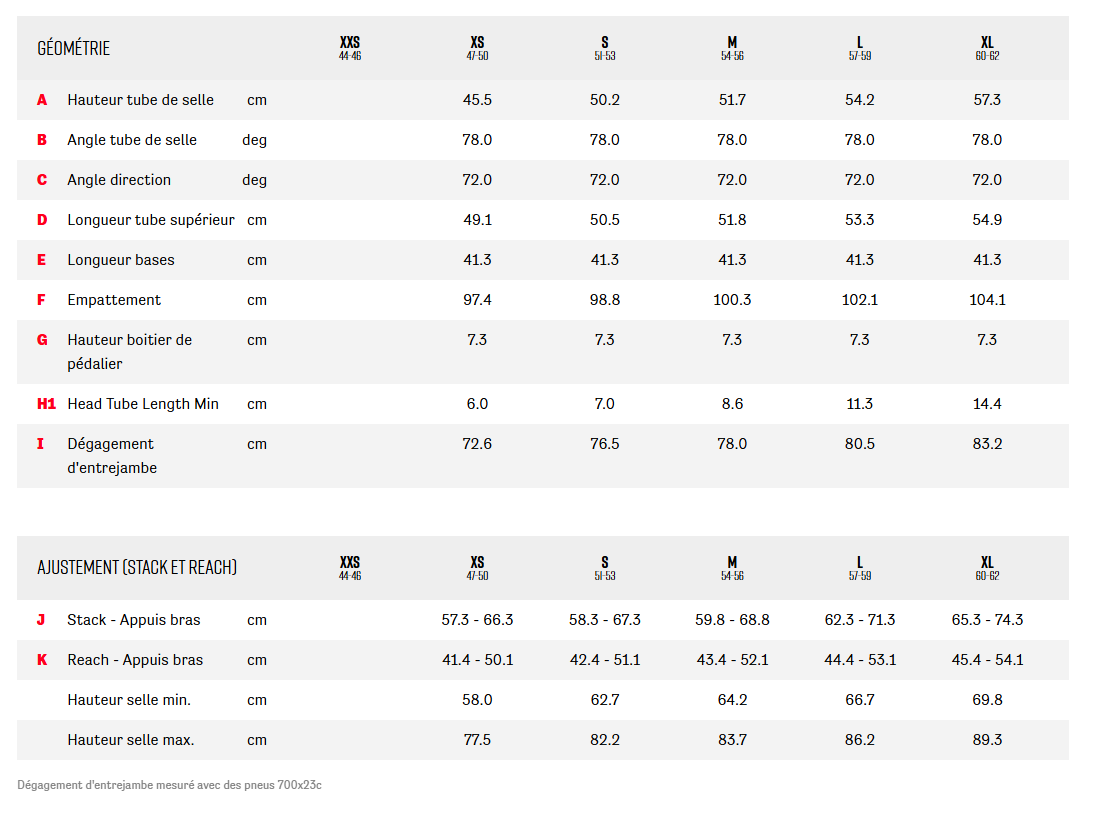The width and height of the screenshot is (1094, 816).
Task: Click the footnote about 700x23c tires
Action: [169, 785]
